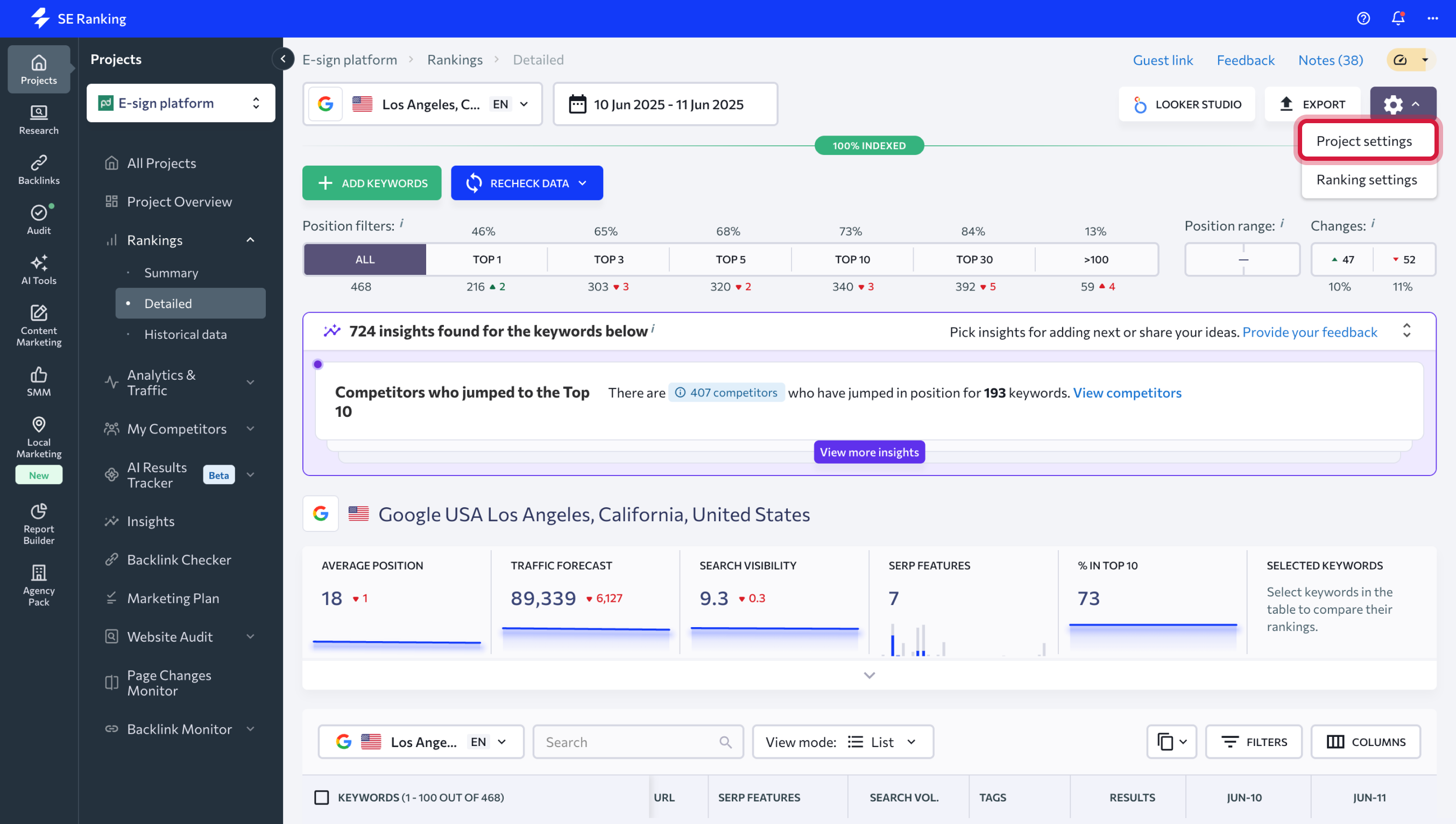Go to the Backlinks section
This screenshot has width=1456, height=824.
39,169
